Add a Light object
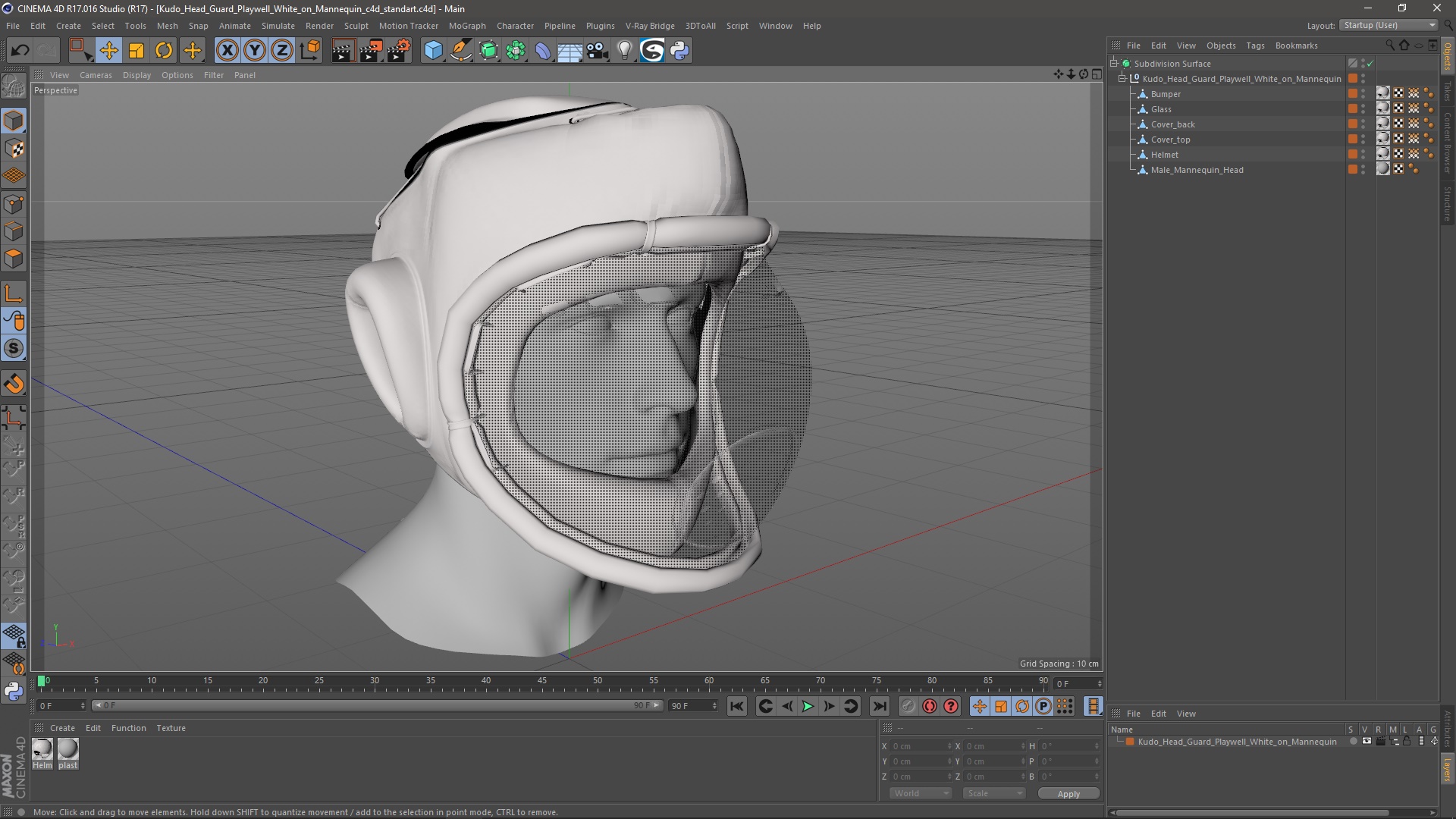 625,51
